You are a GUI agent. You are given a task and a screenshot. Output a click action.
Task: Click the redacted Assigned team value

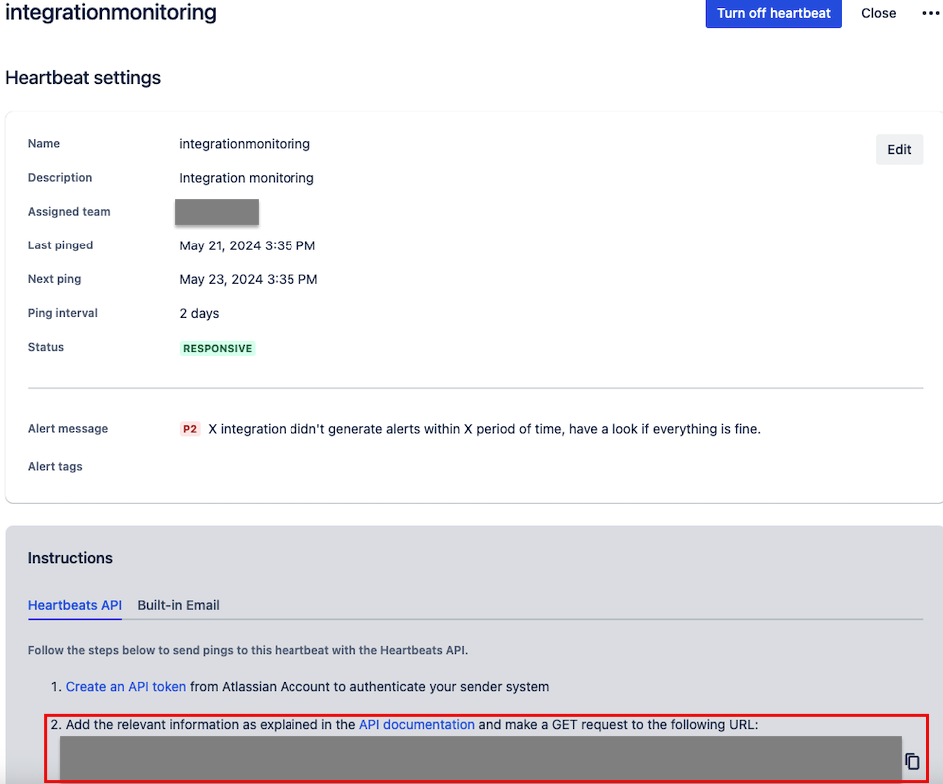[217, 212]
